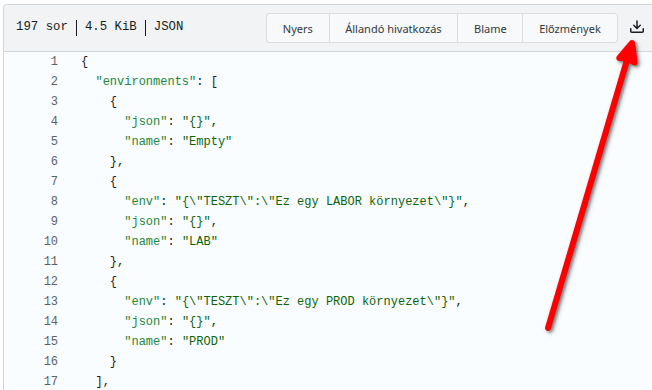Select line number 5
Viewport: 652px width, 390px height.
54,141
